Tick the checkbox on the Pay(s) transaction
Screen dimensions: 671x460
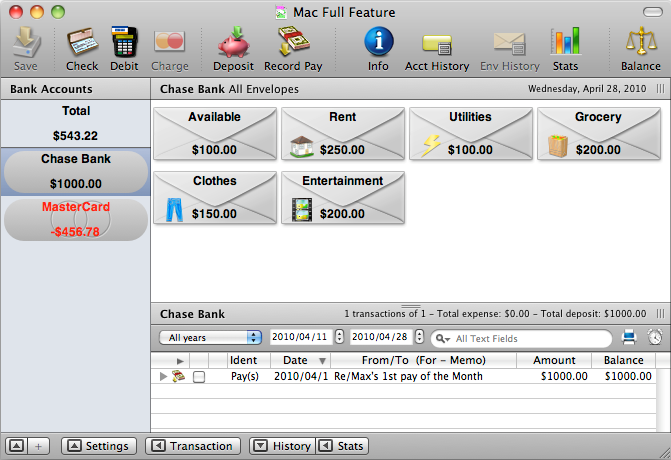pos(199,377)
